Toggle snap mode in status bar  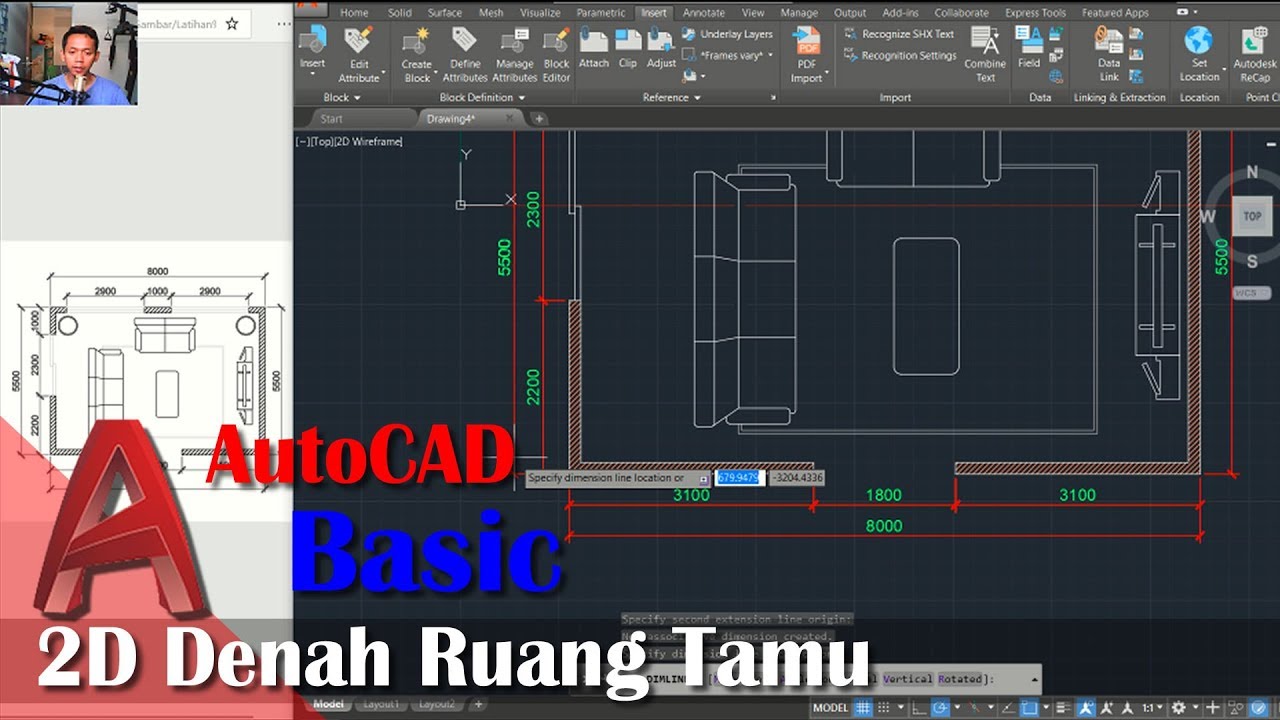[x=883, y=707]
